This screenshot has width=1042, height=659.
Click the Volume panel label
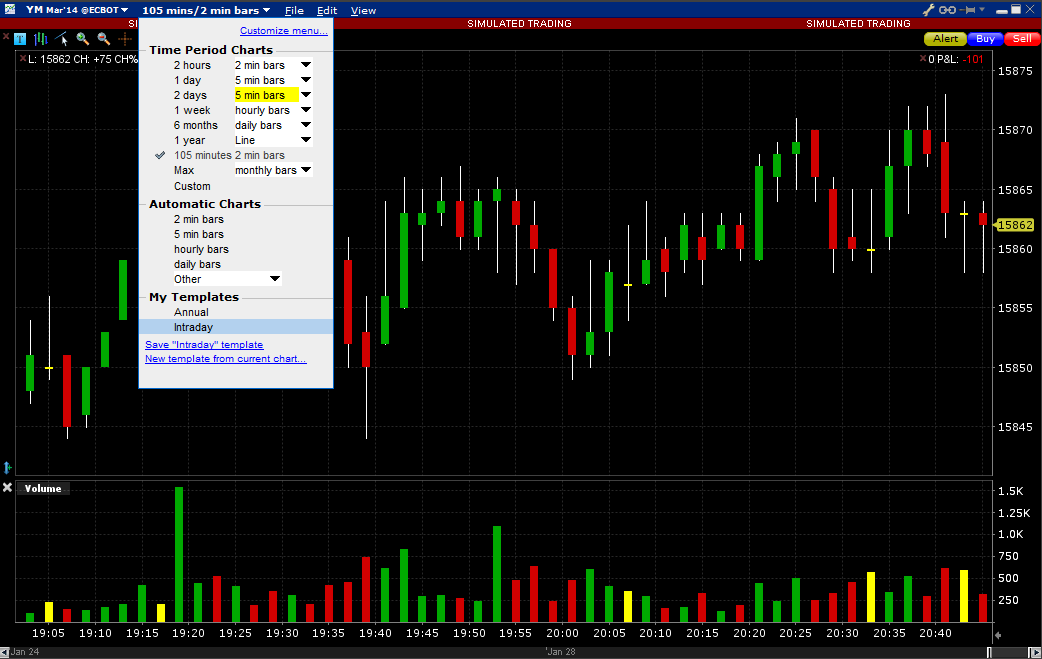43,488
